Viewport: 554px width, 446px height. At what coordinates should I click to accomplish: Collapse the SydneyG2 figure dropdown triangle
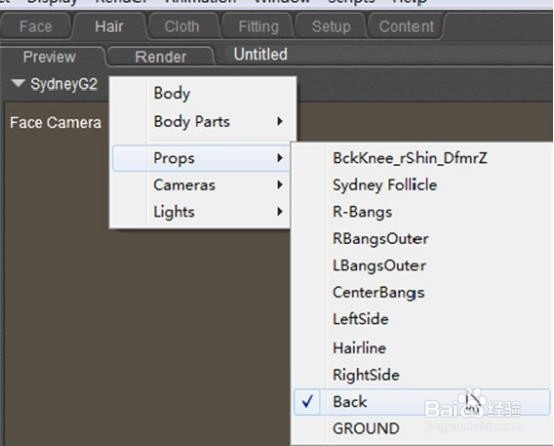18,83
